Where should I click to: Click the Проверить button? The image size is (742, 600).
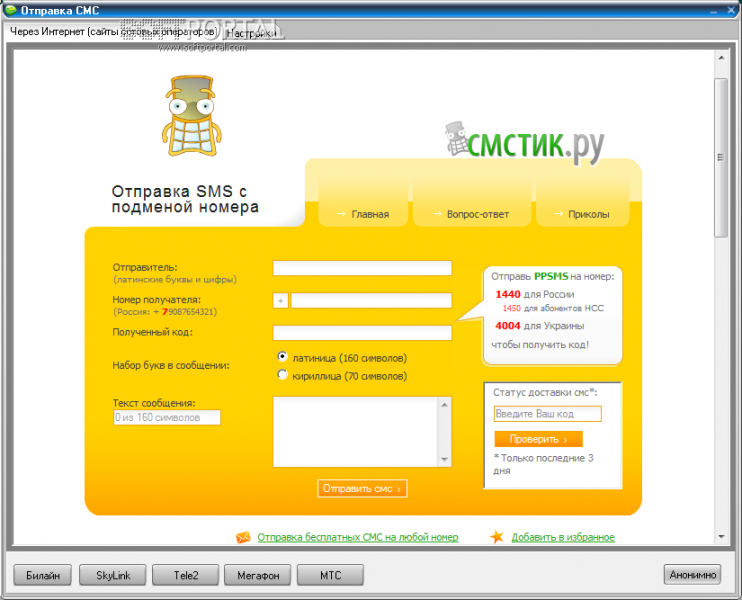[x=539, y=439]
